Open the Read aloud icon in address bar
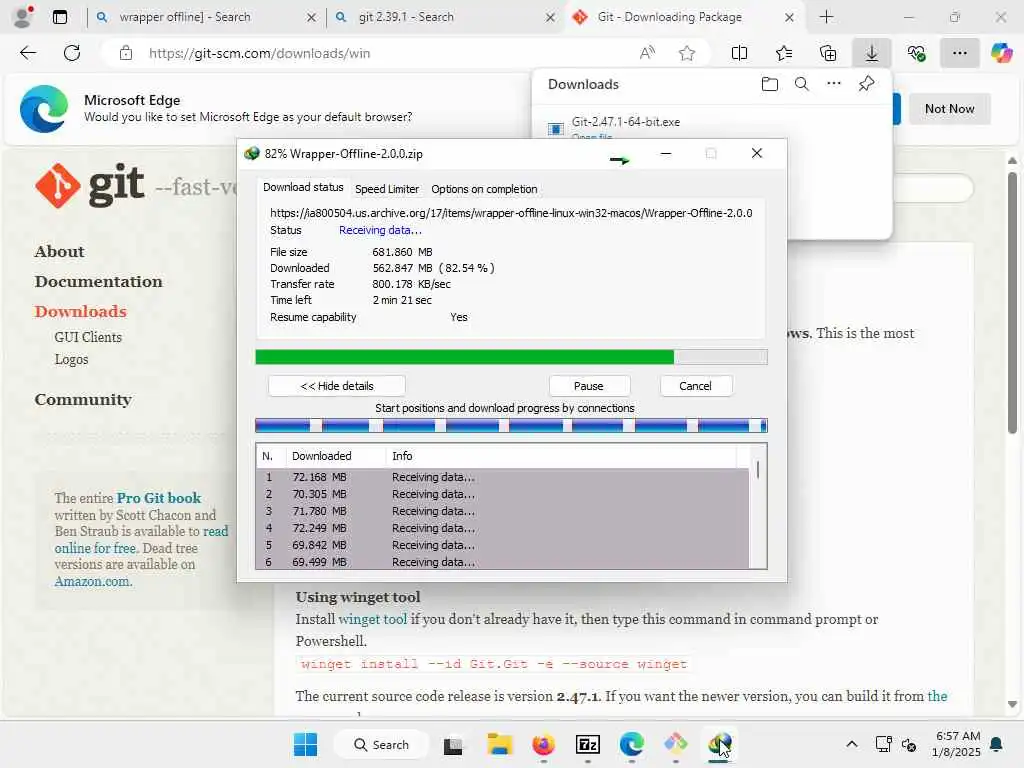The width and height of the screenshot is (1024, 768). click(647, 53)
